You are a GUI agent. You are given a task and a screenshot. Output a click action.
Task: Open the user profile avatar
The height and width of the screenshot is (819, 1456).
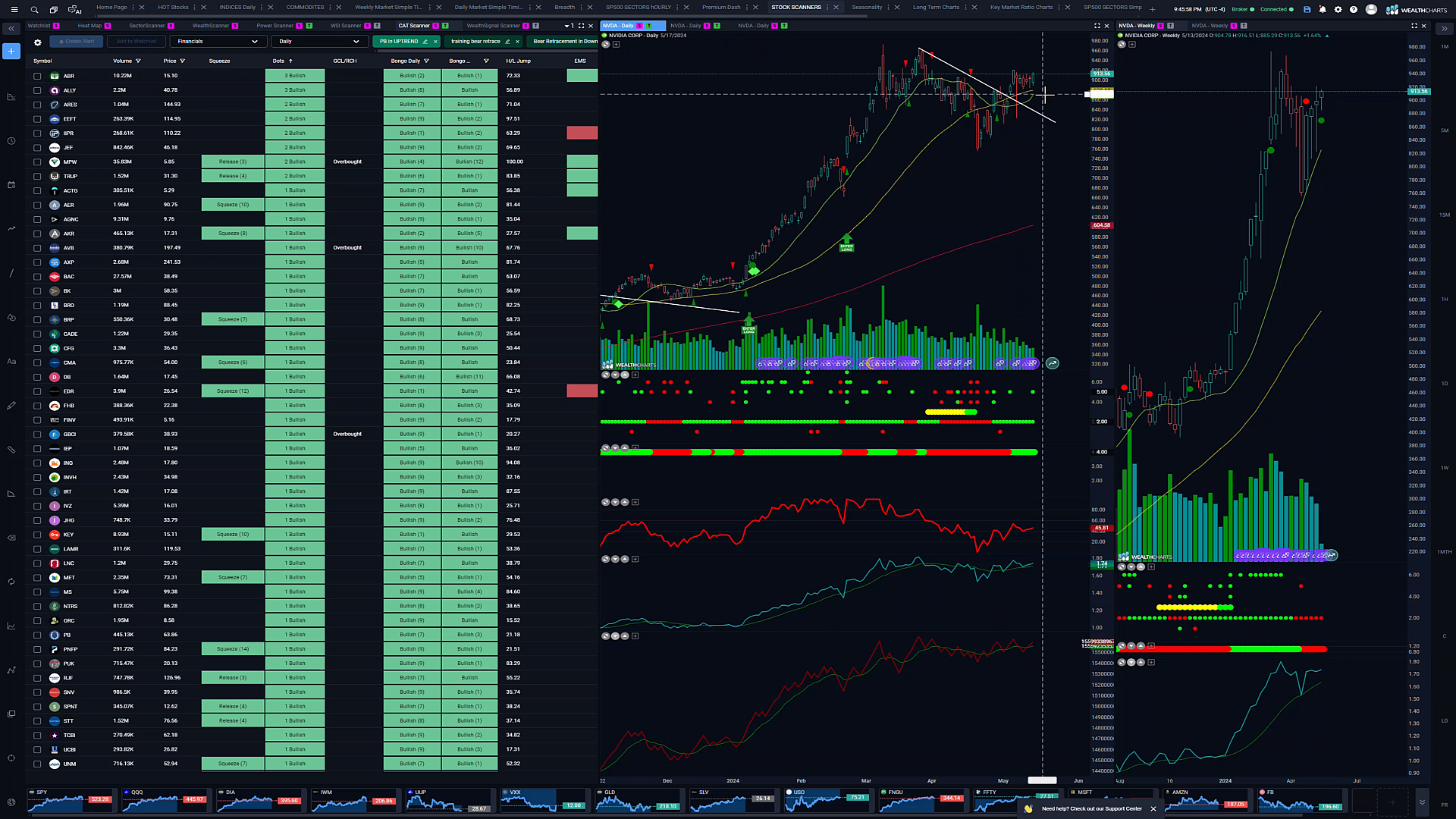1371,10
